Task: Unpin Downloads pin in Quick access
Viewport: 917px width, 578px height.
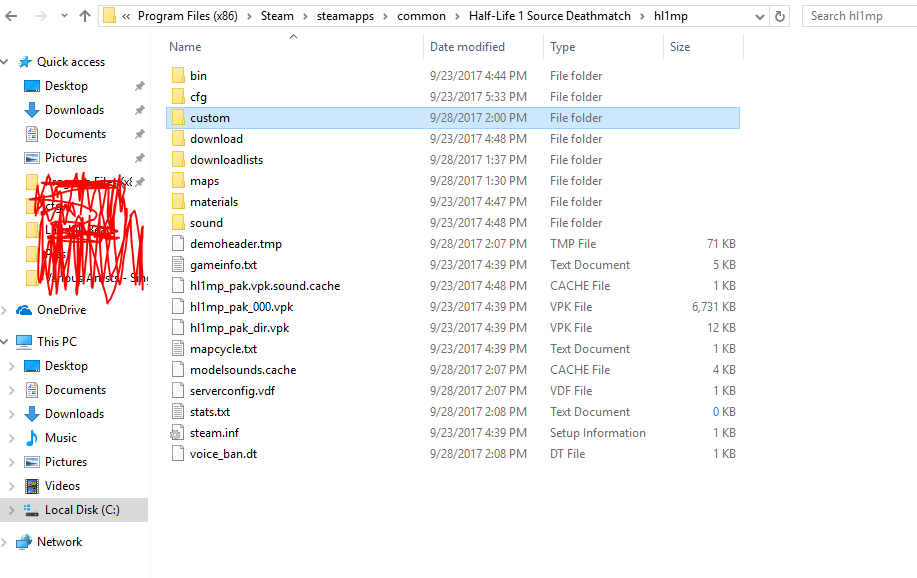Action: pyautogui.click(x=139, y=111)
